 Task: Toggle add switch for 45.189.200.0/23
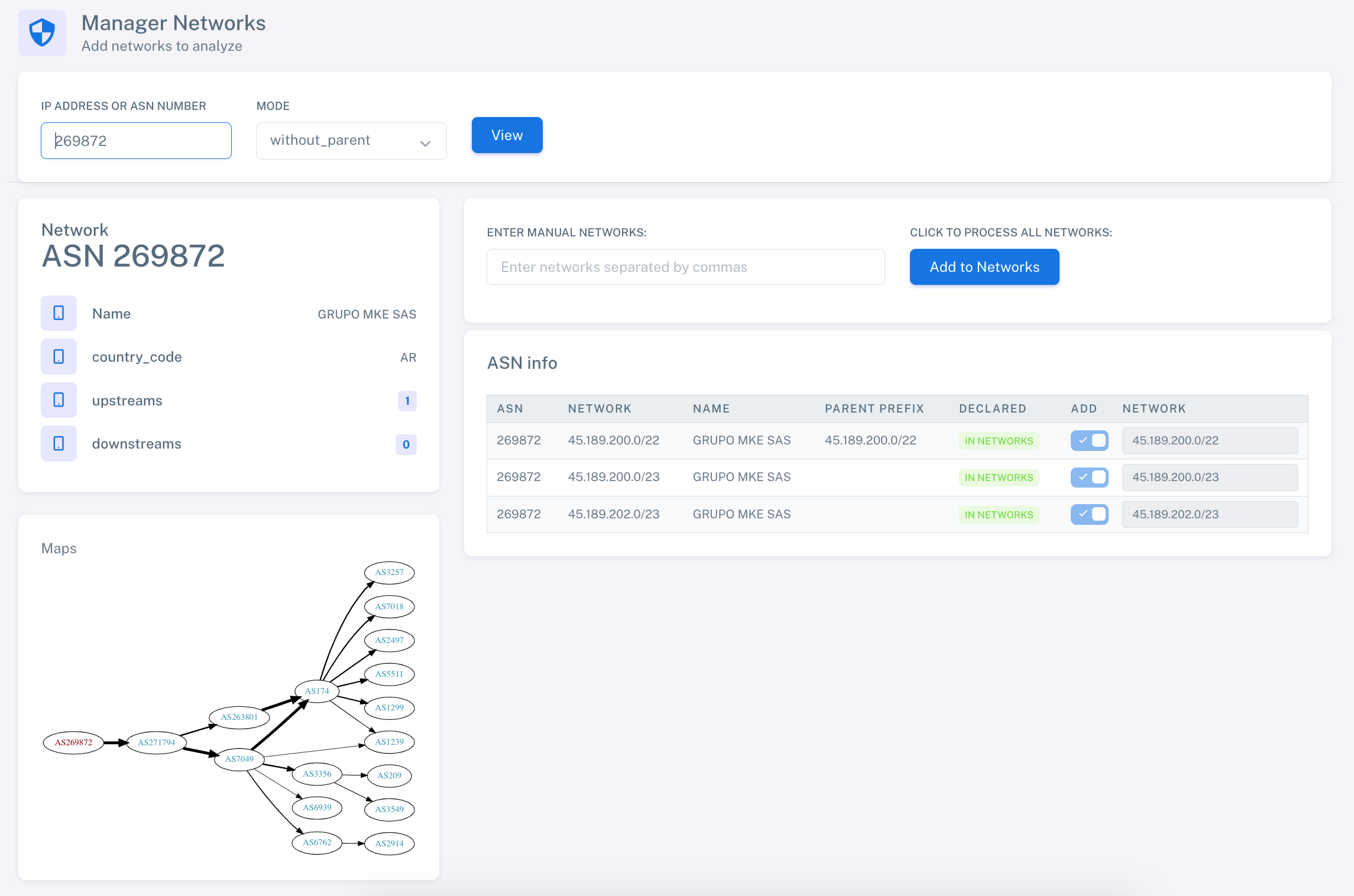(1089, 477)
